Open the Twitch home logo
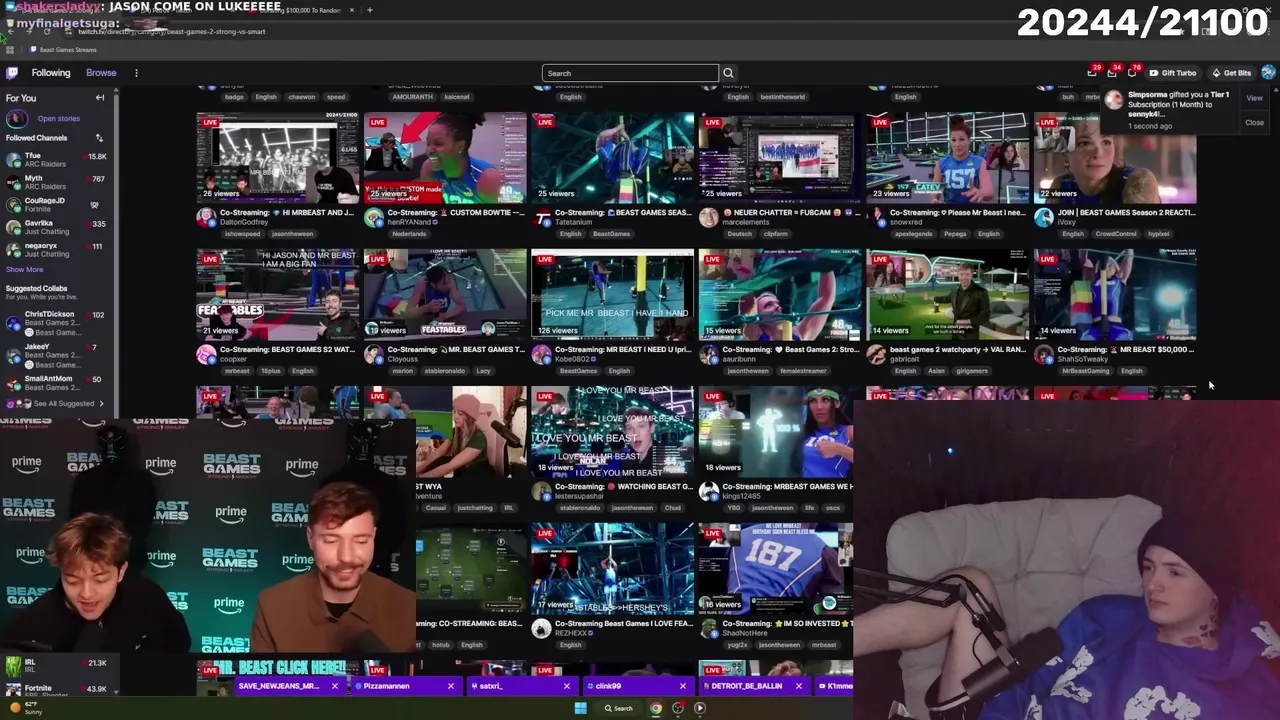This screenshot has width=1280, height=720. point(12,73)
